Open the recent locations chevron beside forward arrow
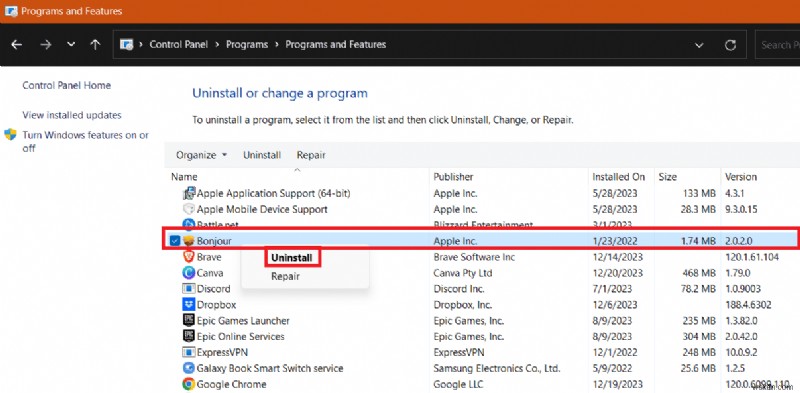This screenshot has width=800, height=393. coord(71,45)
